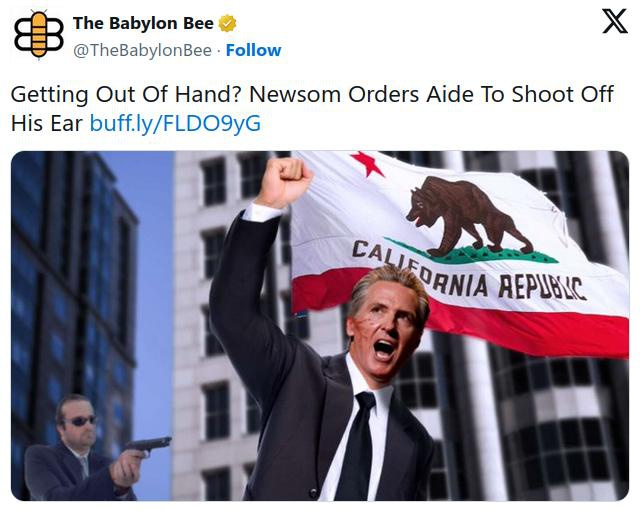The height and width of the screenshot is (511, 642).
Task: Open The Babylon Bee profile avatar
Action: [39, 34]
